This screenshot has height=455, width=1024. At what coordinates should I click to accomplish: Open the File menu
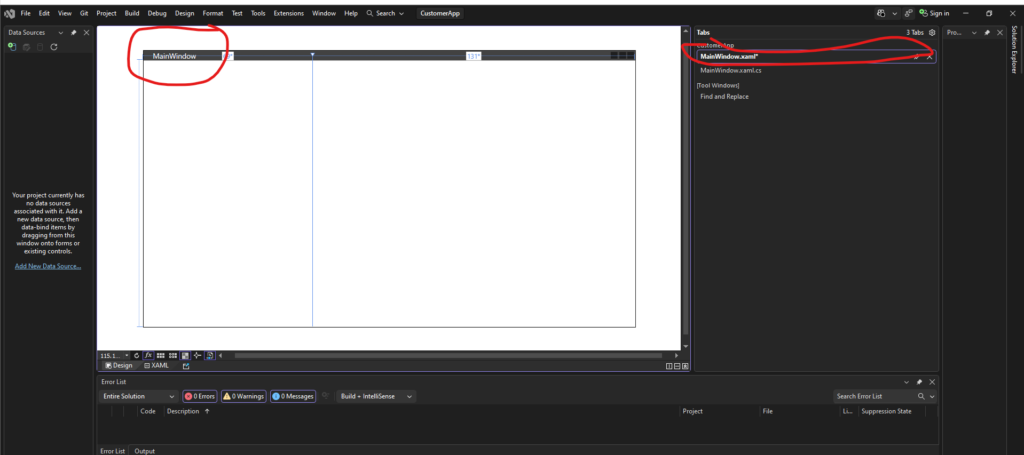click(25, 13)
